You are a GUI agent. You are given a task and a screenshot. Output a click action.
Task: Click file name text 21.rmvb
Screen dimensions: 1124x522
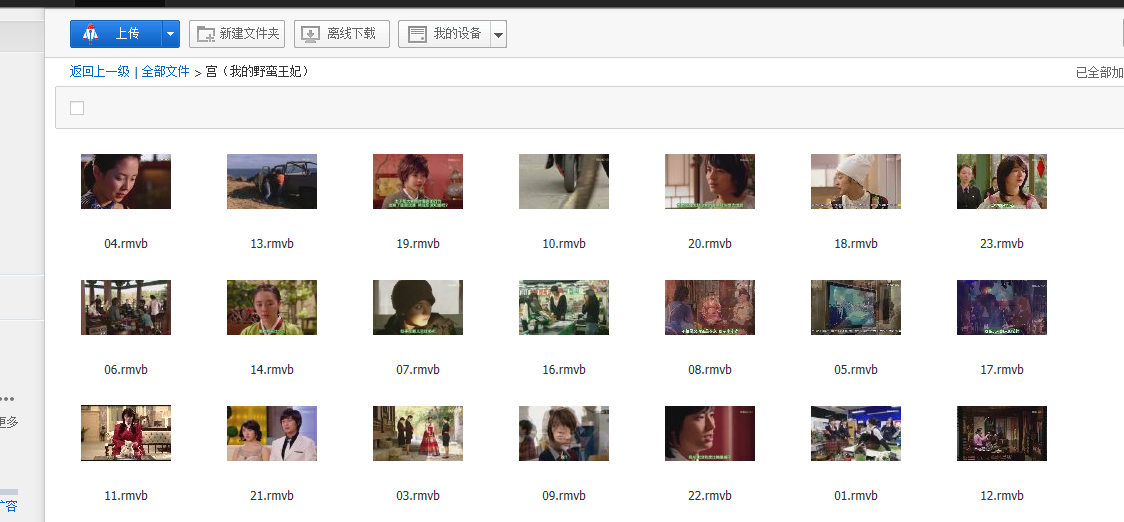pos(272,496)
